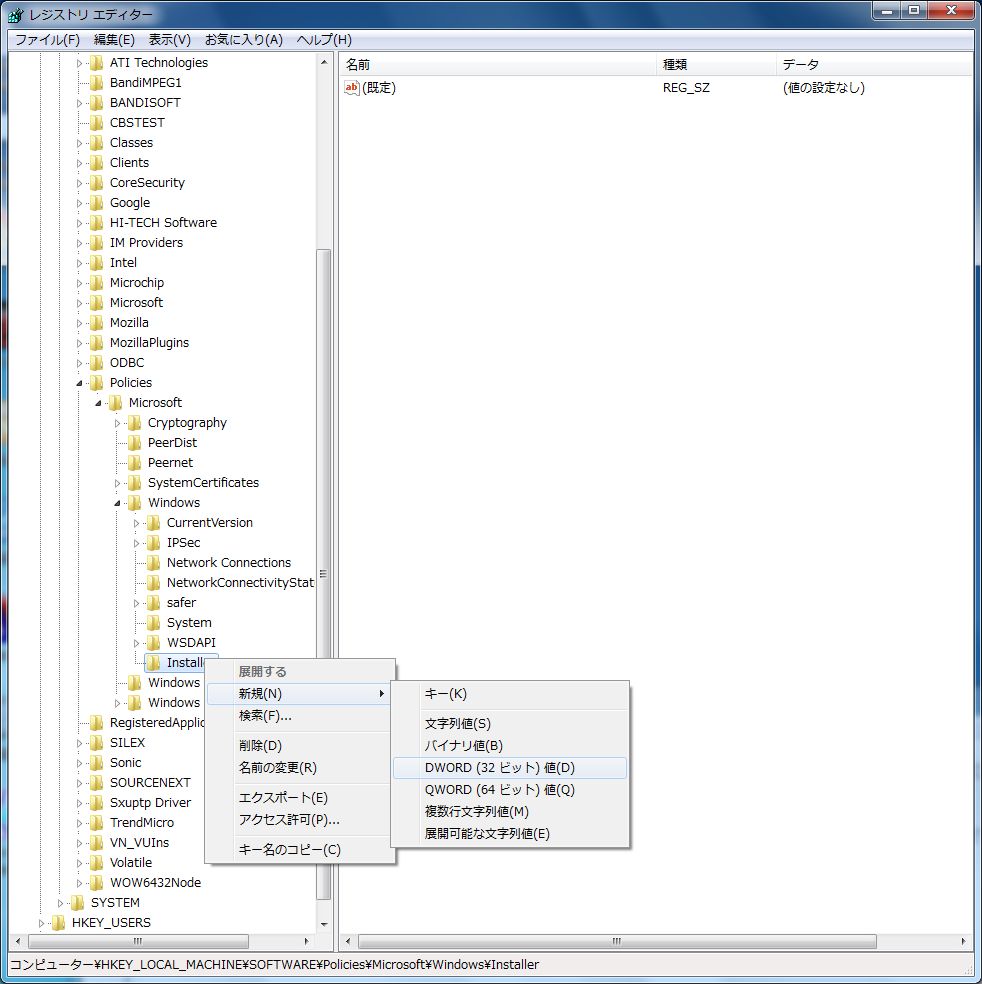Click the tree pane vertical scrollbar thumb

(324, 574)
